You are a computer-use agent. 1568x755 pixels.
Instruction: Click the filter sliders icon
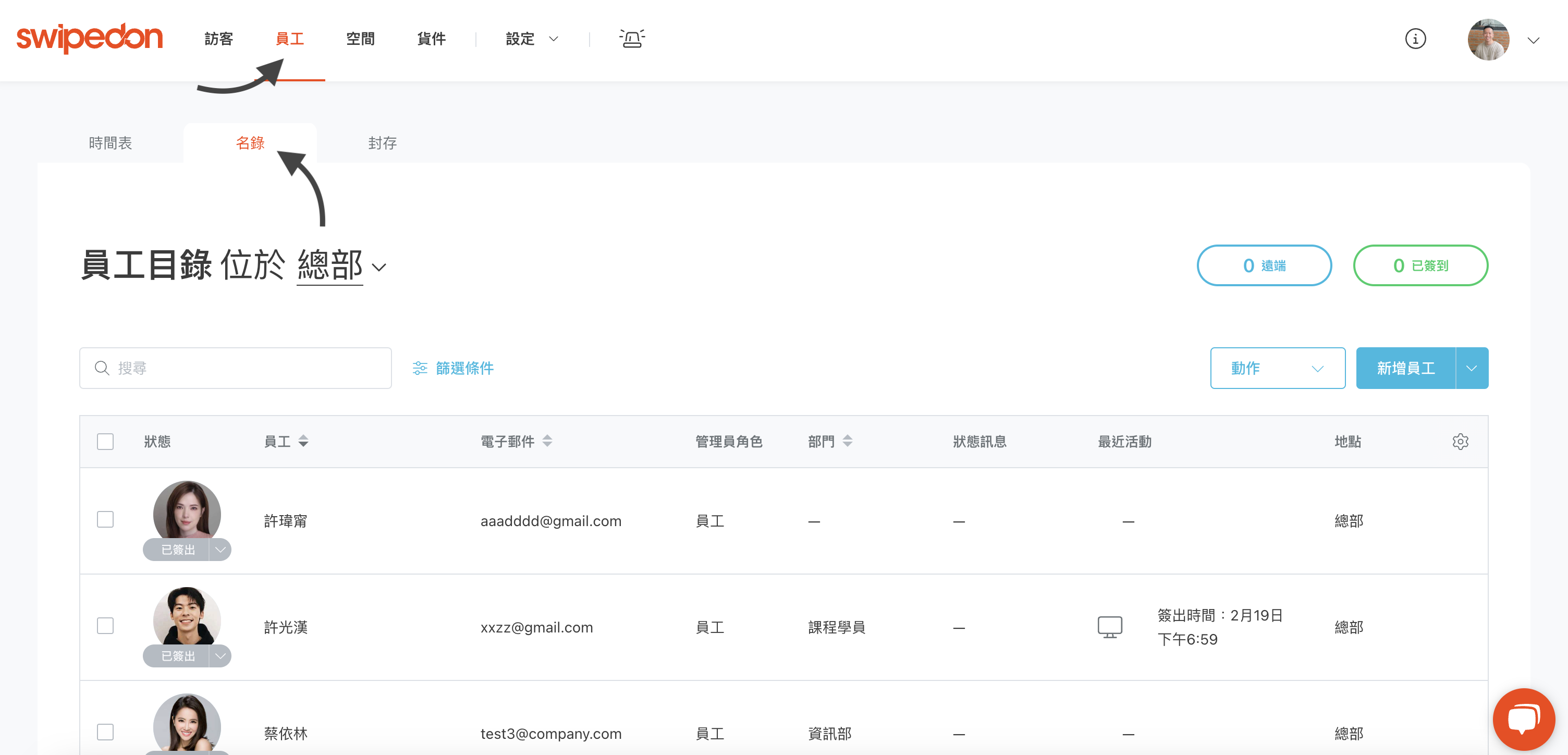click(420, 368)
